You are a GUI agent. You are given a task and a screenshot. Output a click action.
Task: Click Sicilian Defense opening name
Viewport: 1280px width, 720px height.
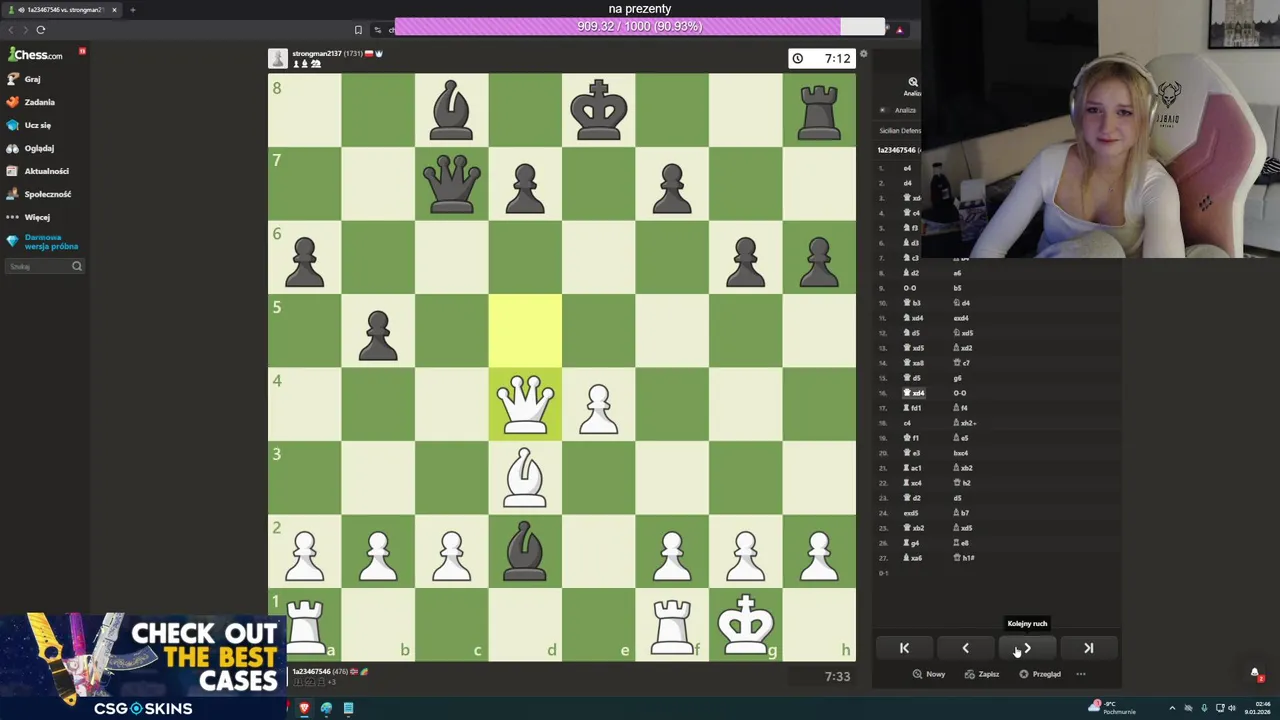tap(900, 130)
